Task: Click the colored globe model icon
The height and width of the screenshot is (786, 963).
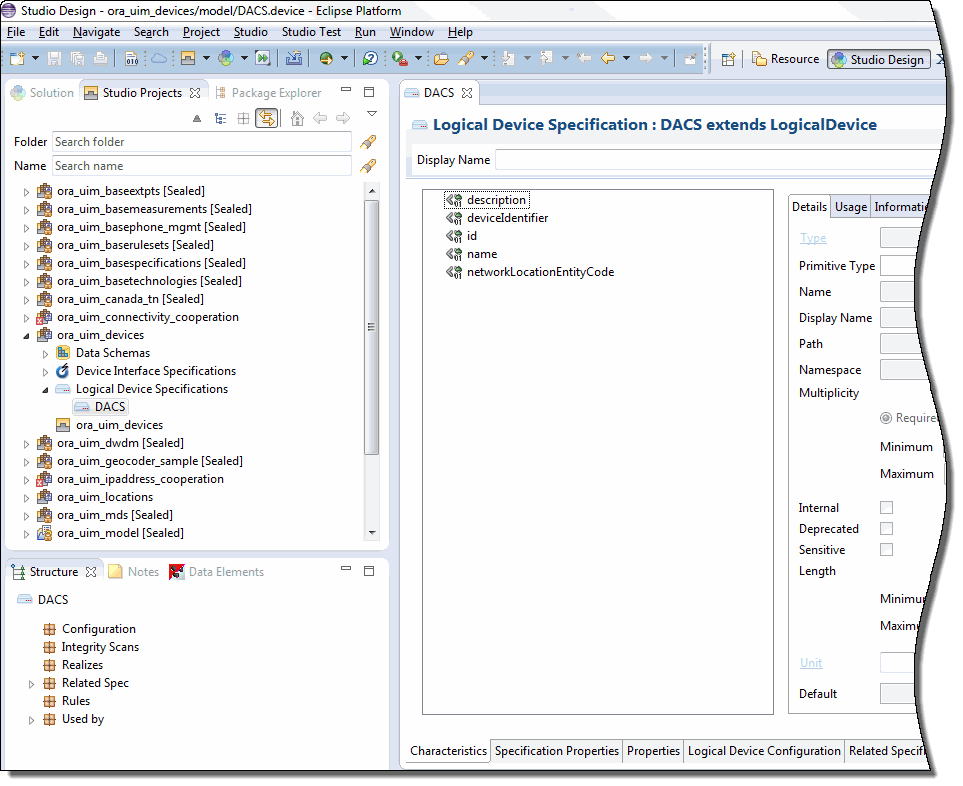Action: (226, 58)
